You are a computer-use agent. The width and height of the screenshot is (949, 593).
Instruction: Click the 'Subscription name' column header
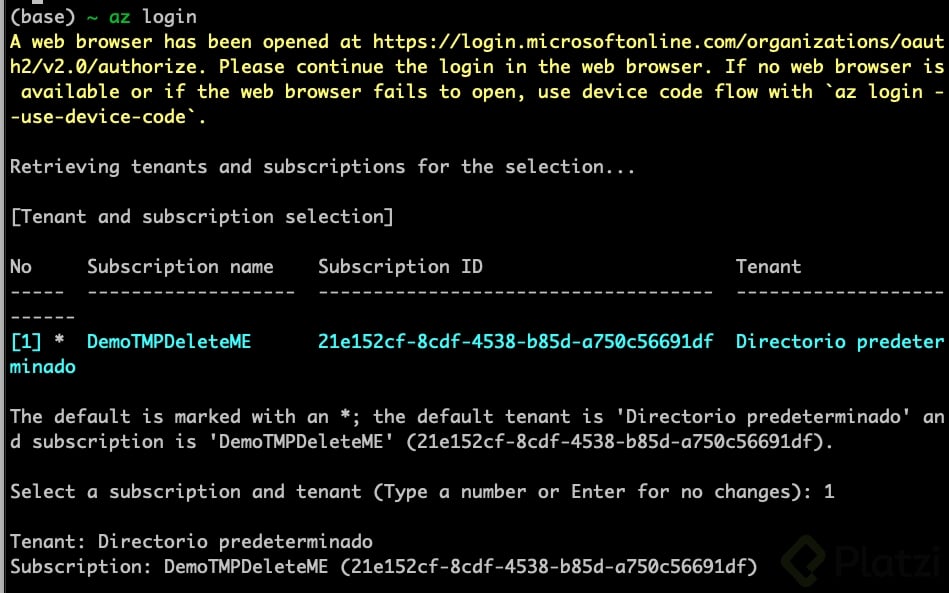point(180,267)
